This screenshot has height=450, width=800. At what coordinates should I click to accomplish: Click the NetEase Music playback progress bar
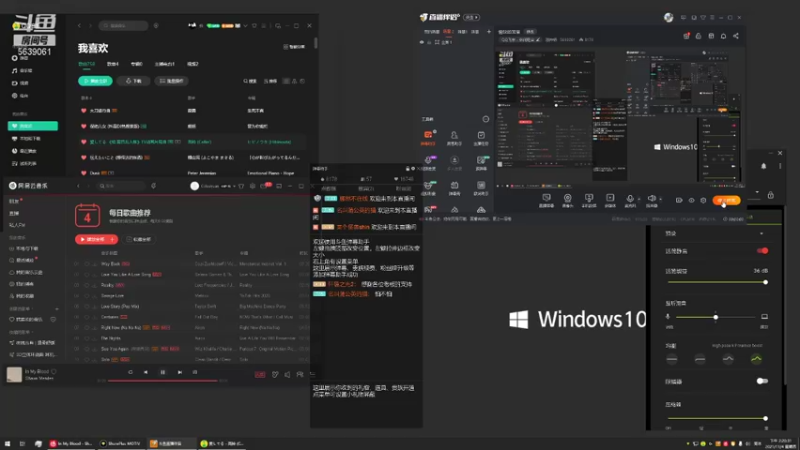pos(163,381)
